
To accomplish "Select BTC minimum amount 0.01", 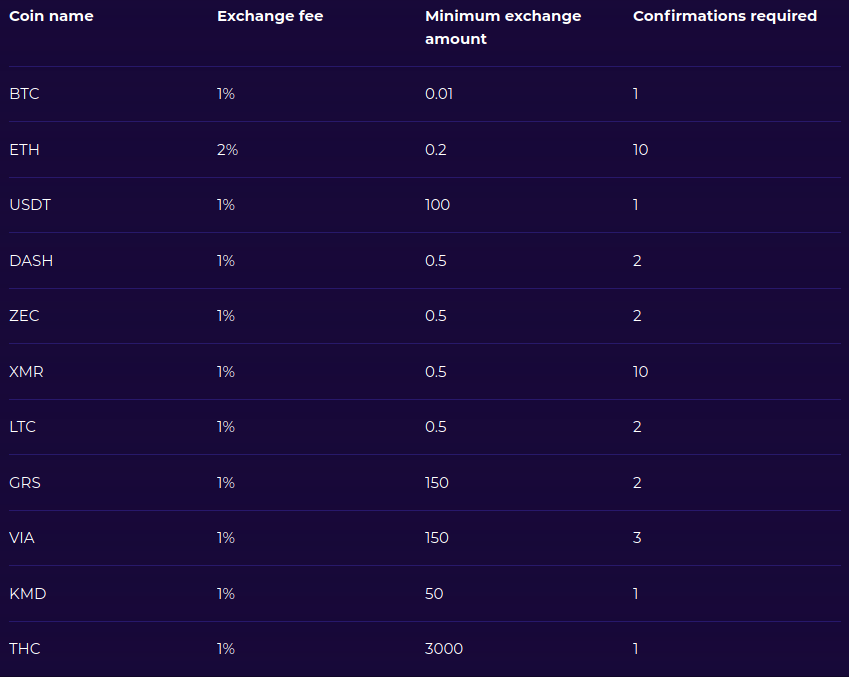I will (439, 94).
